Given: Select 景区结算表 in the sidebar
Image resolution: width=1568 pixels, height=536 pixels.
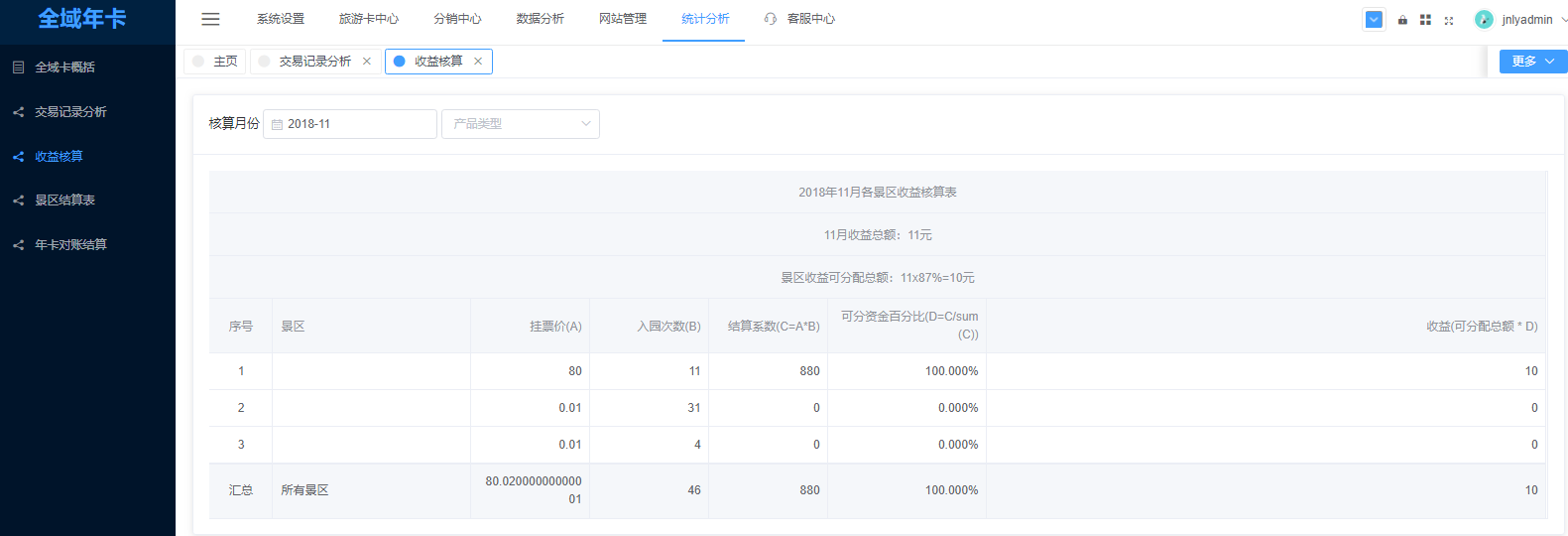Looking at the screenshot, I should pyautogui.click(x=65, y=201).
